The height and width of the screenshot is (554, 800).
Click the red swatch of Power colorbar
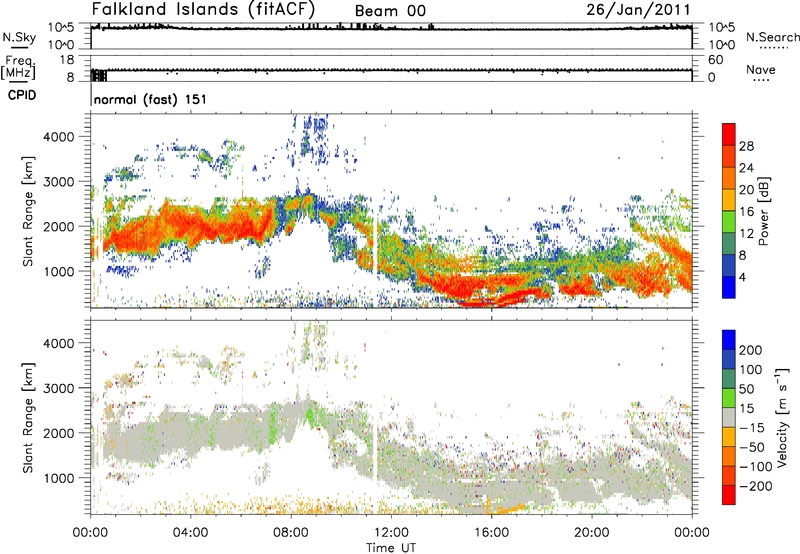point(729,134)
